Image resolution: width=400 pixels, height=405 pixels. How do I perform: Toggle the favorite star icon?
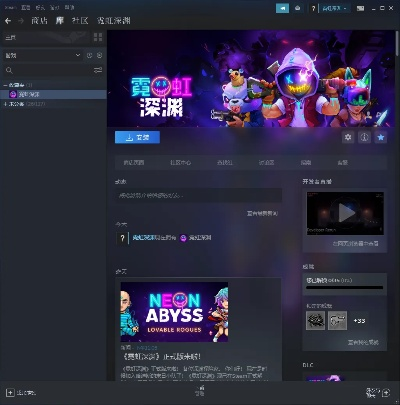(x=381, y=137)
